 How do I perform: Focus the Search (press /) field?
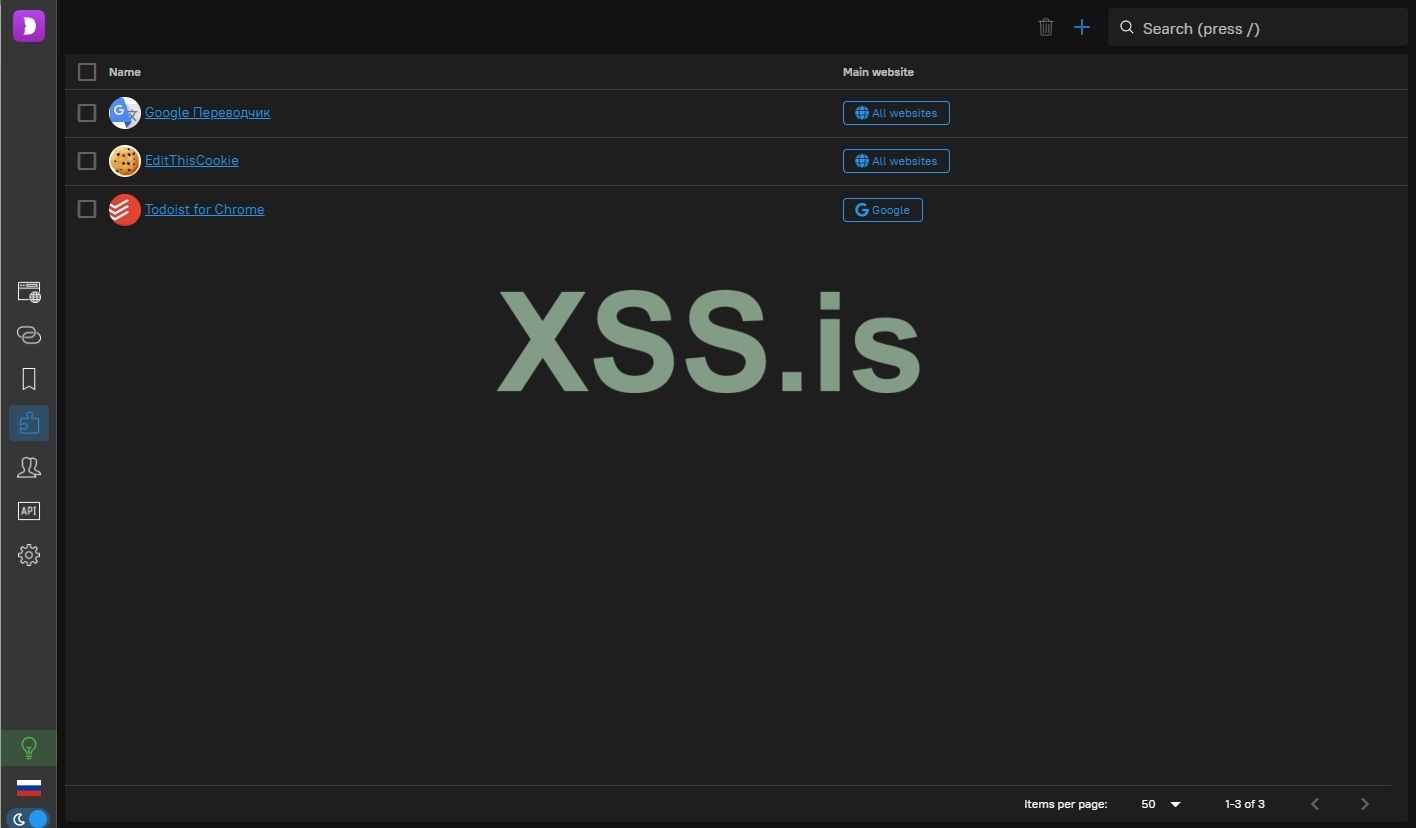coord(1257,28)
